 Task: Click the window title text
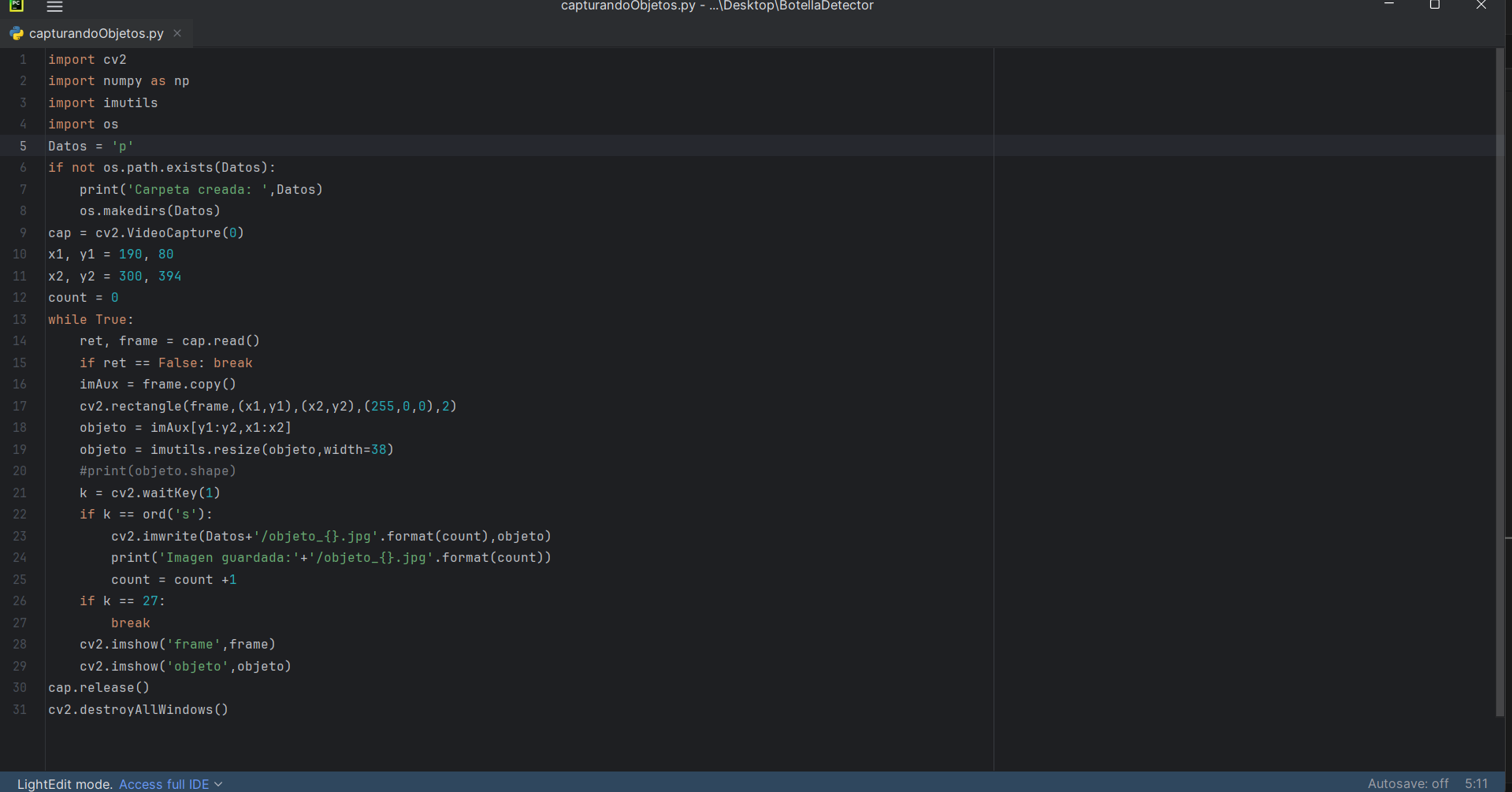point(717,6)
